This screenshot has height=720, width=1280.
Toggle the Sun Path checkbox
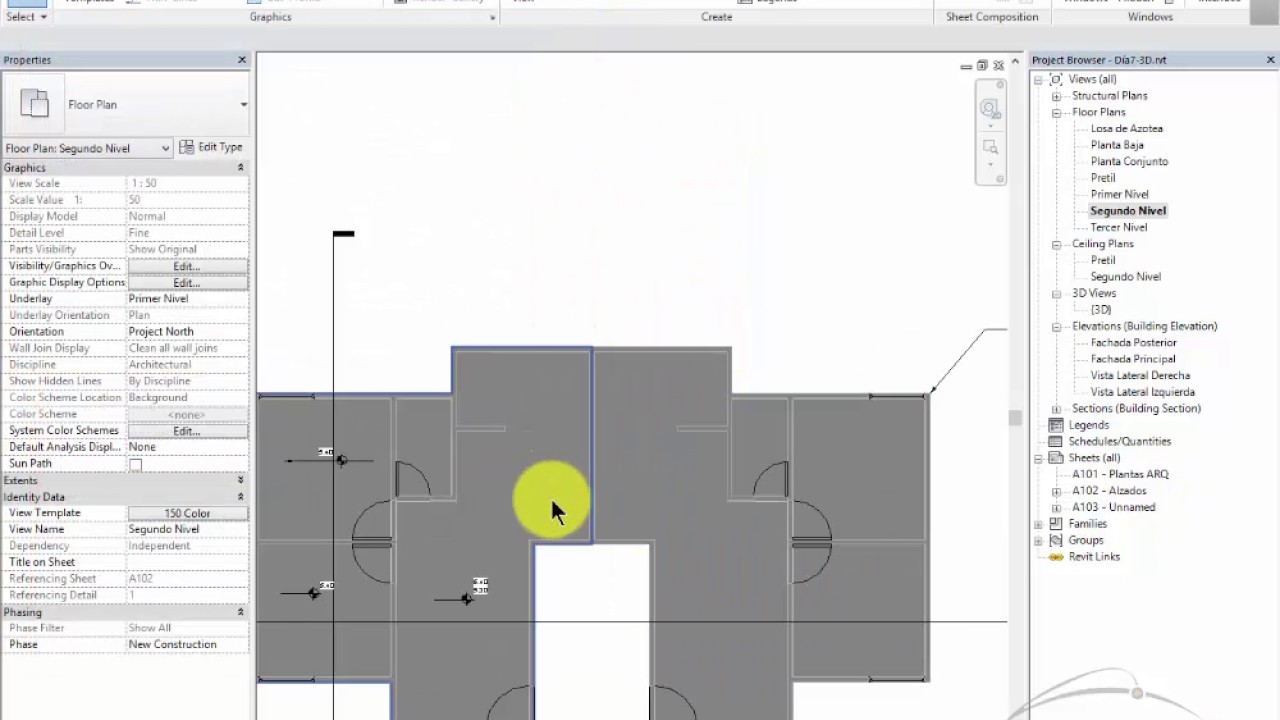[135, 464]
